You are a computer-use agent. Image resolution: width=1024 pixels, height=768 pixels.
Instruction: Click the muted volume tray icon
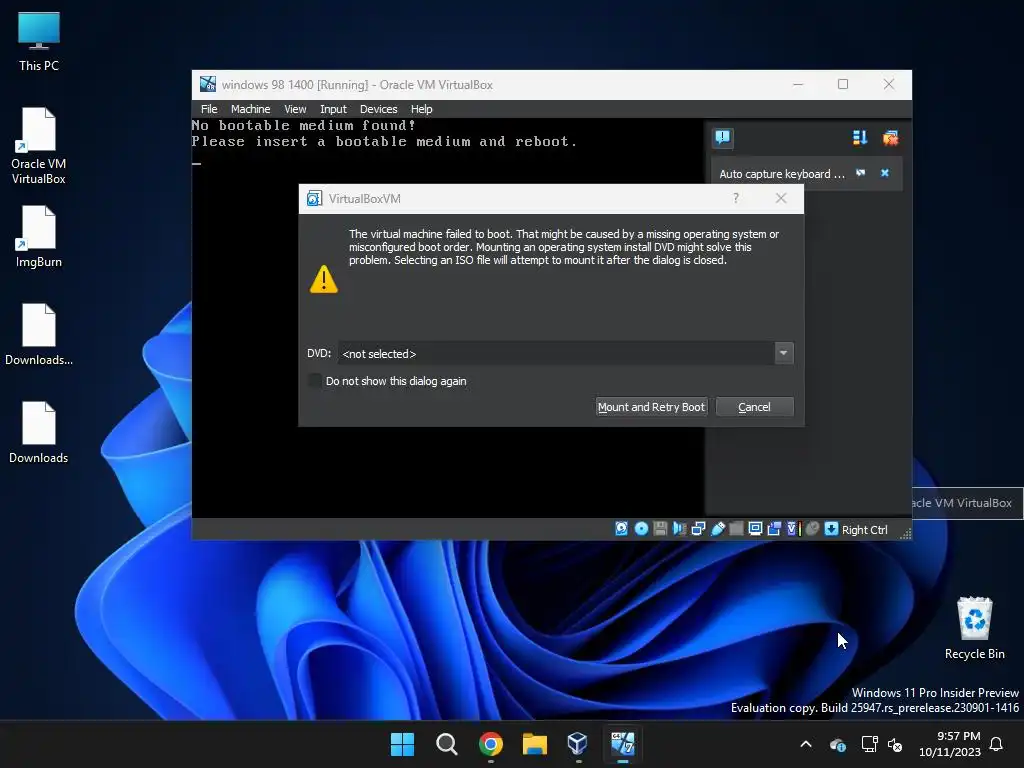[895, 744]
